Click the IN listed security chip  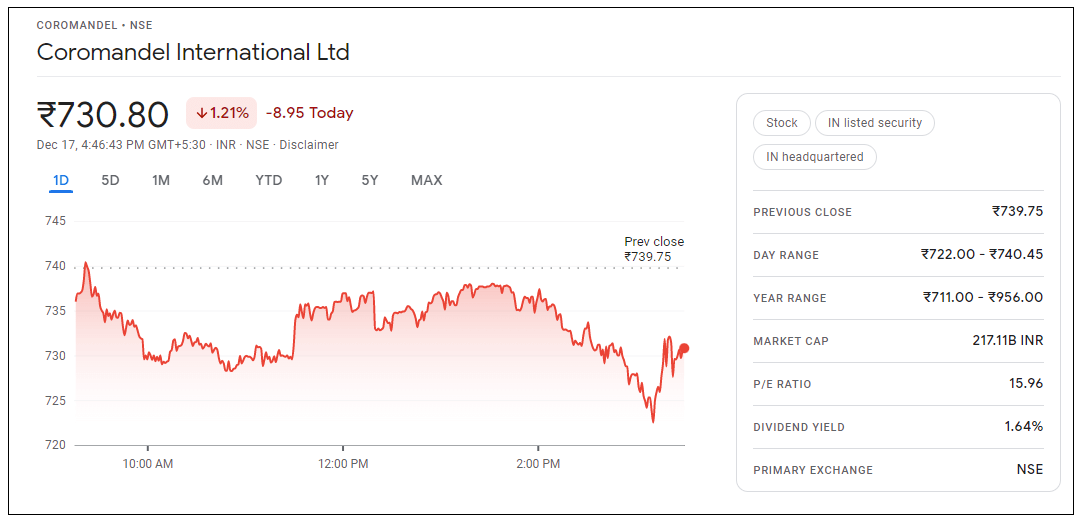pos(875,123)
